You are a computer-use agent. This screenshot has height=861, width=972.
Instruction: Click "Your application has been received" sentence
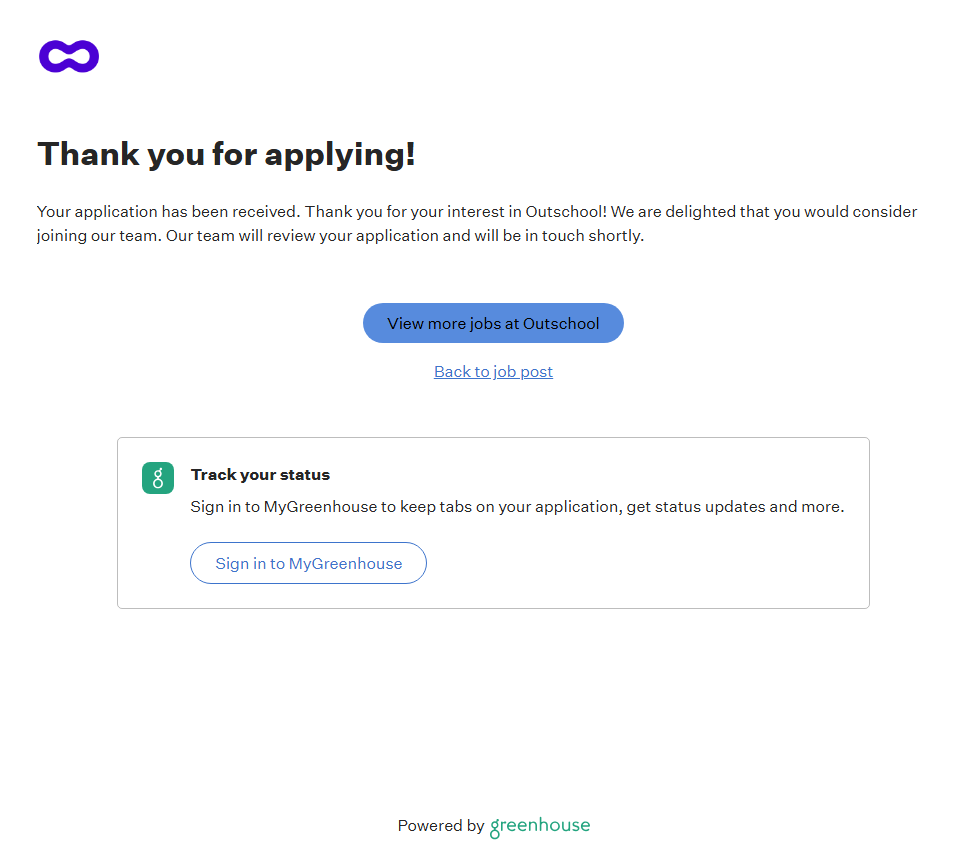coord(168,212)
